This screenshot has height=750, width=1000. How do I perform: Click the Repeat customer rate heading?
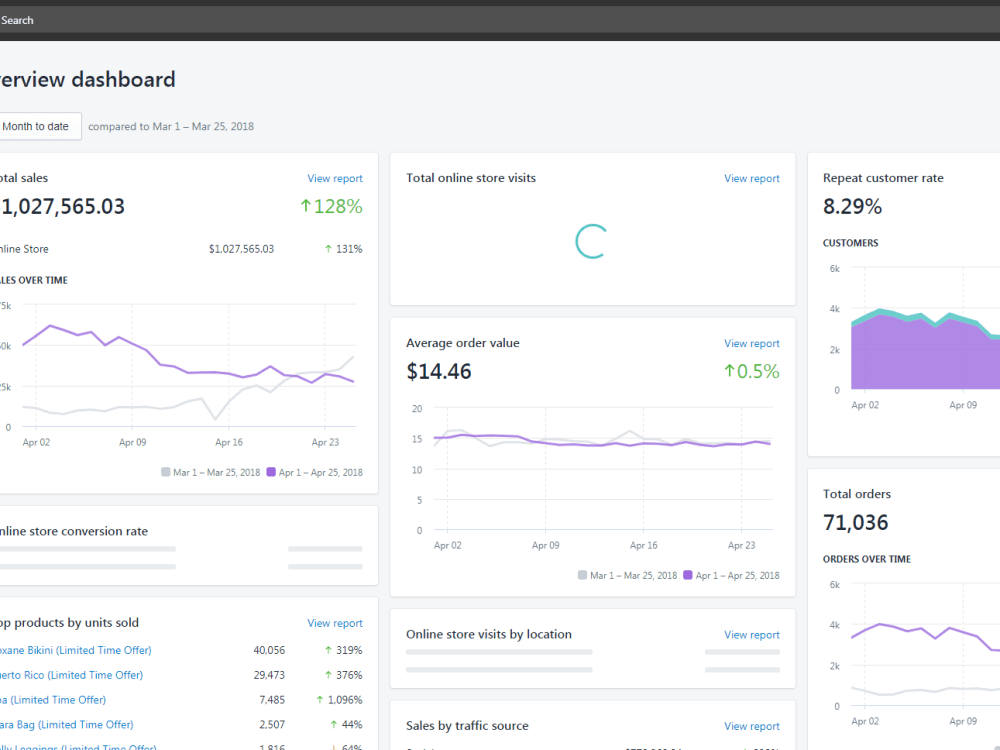(x=883, y=178)
